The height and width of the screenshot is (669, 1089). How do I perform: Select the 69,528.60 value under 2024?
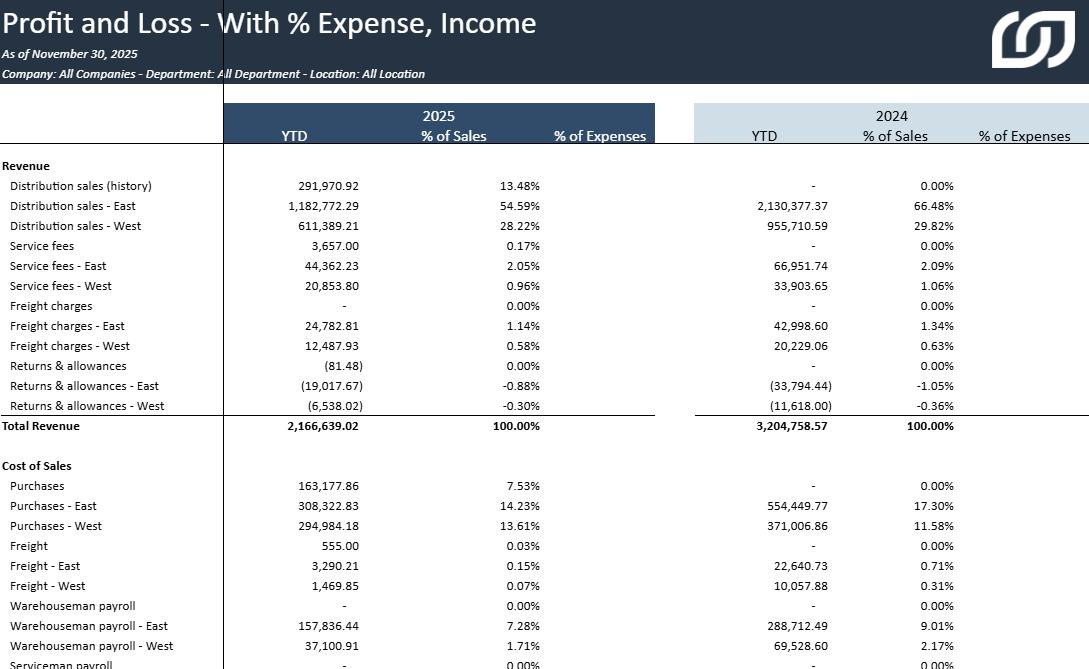click(801, 647)
